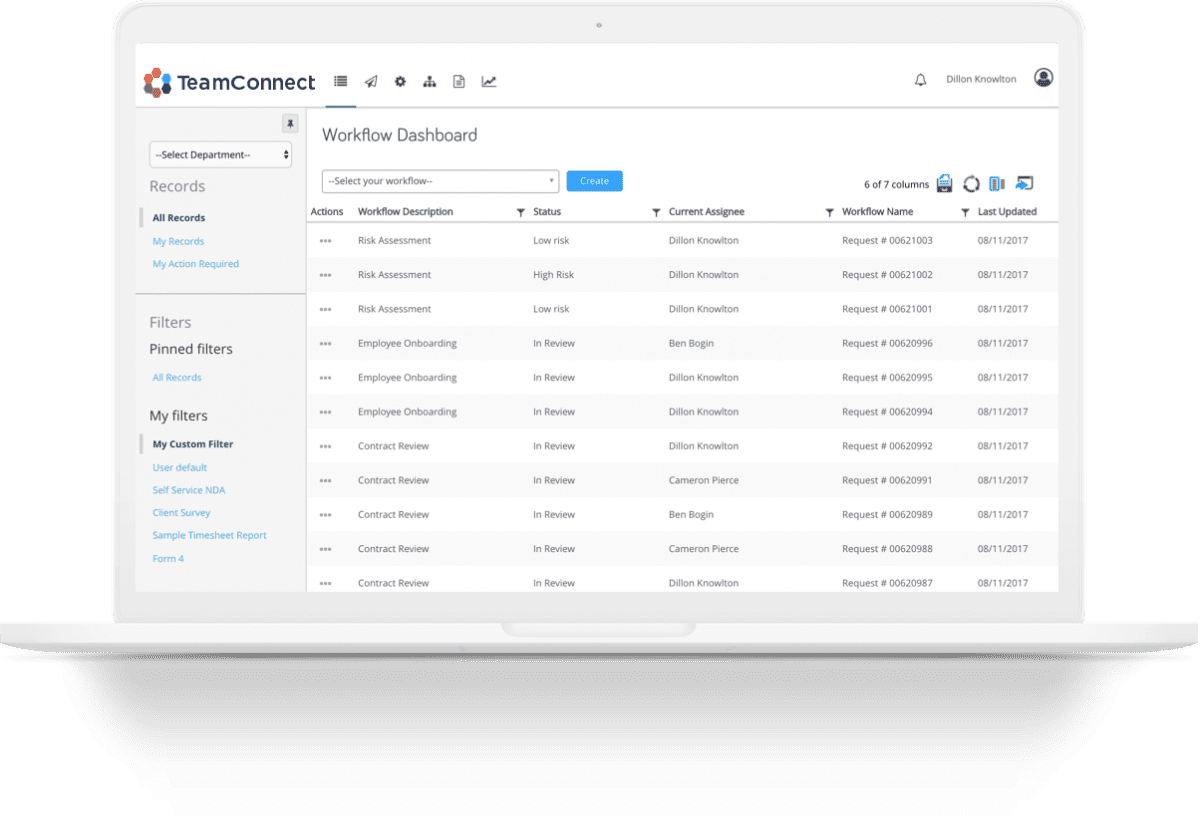
Task: Click the High Risk status cell
Action: click(x=553, y=275)
